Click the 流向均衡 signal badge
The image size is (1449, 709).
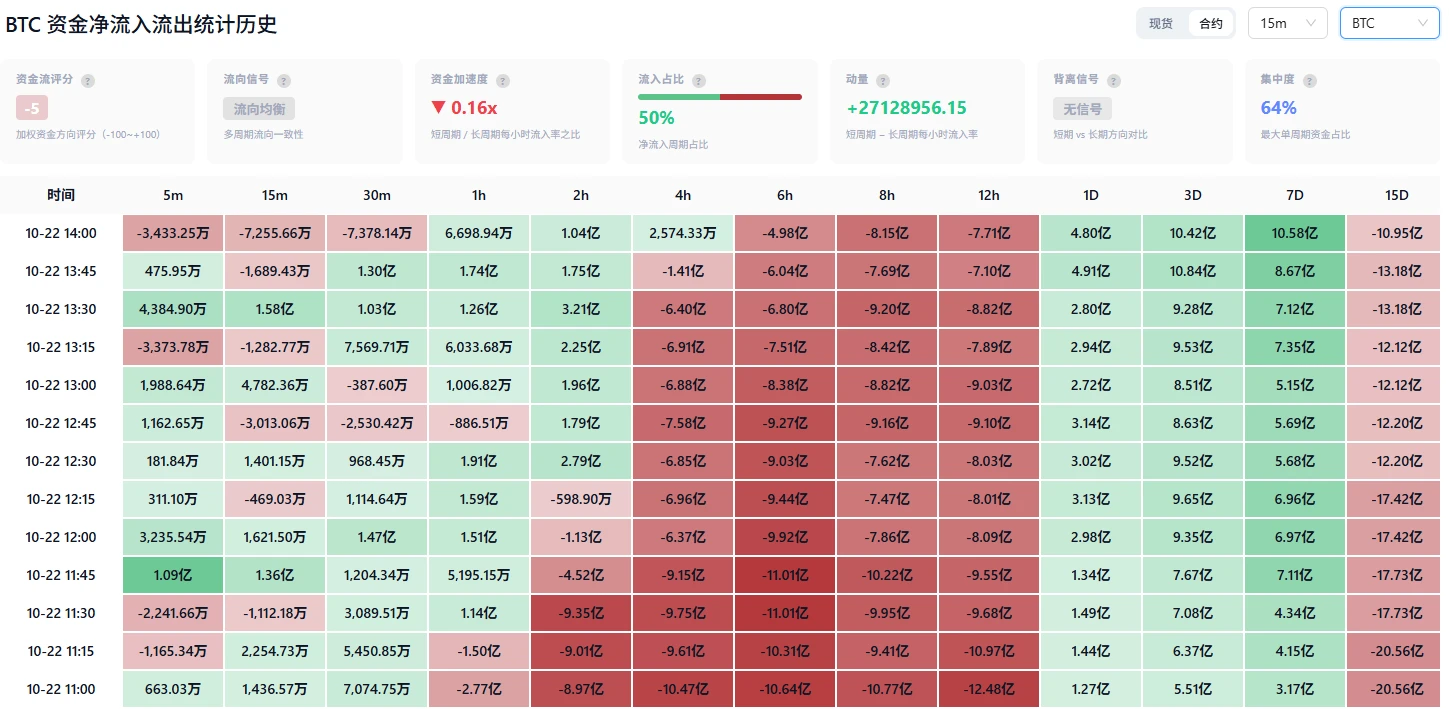point(259,109)
